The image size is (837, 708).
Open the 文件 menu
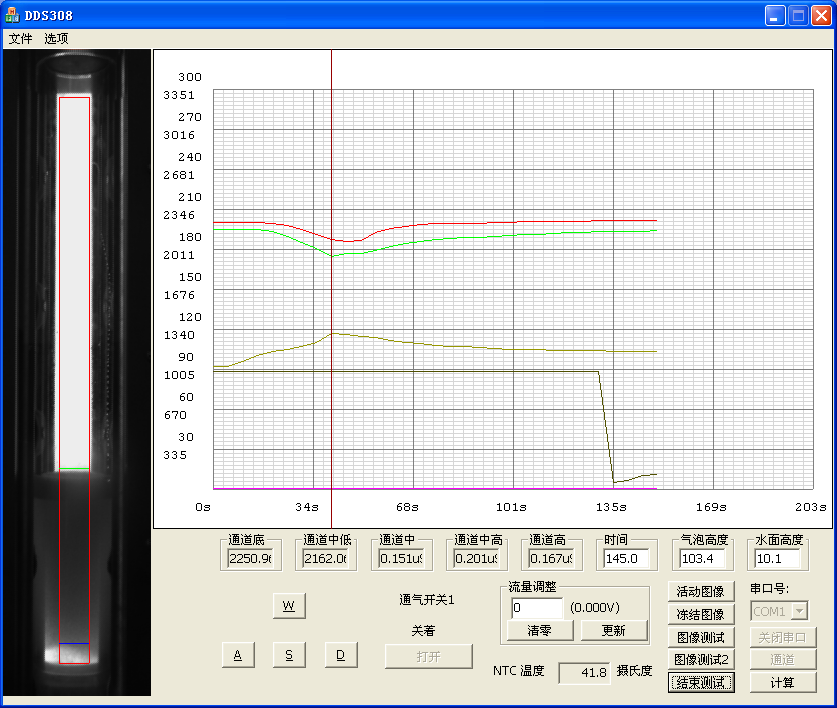pos(21,38)
